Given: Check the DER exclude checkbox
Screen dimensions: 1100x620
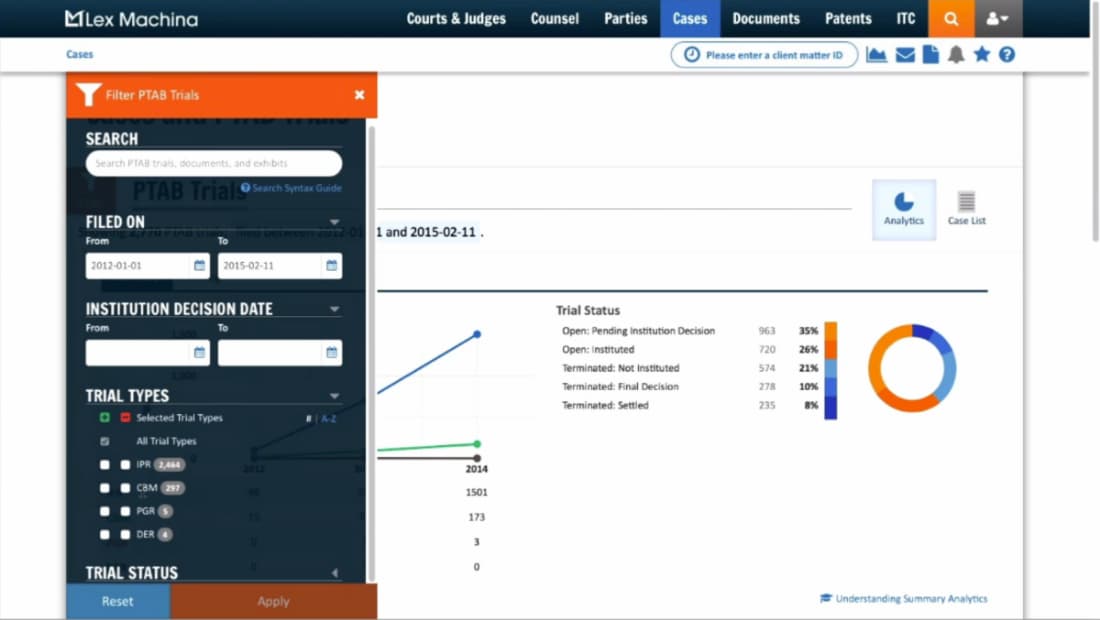Looking at the screenshot, I should (x=125, y=534).
